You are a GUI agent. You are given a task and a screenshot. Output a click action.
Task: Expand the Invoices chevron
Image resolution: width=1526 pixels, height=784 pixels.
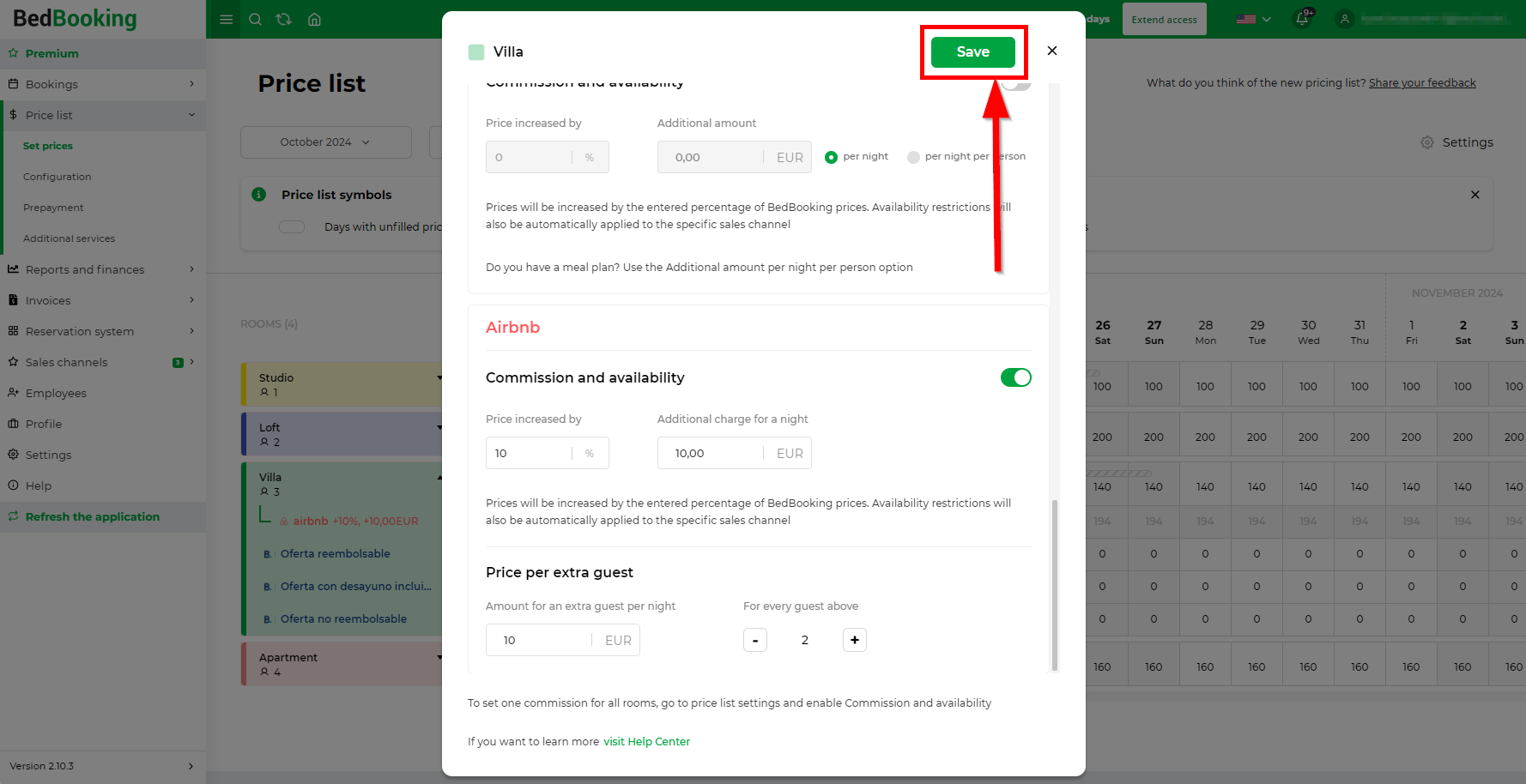[191, 300]
